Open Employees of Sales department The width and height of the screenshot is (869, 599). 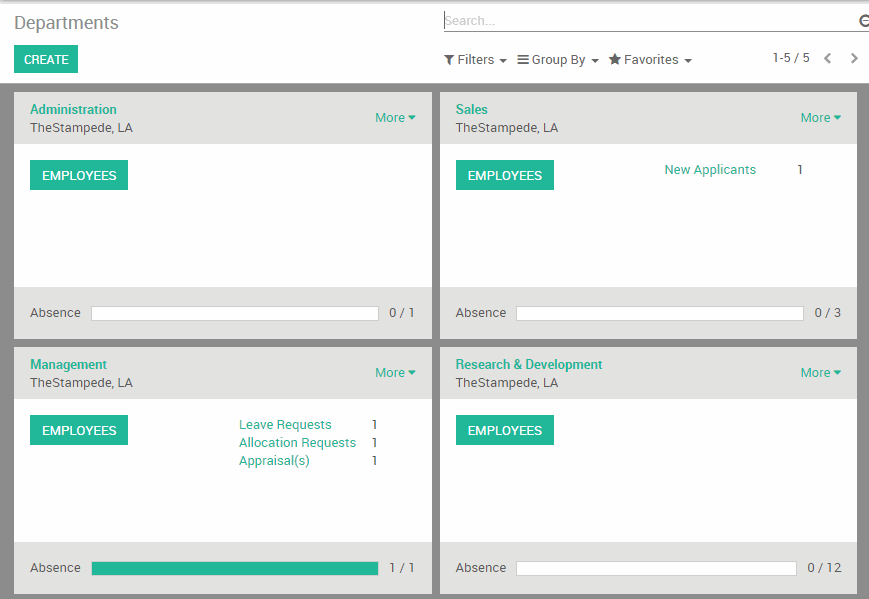point(504,175)
